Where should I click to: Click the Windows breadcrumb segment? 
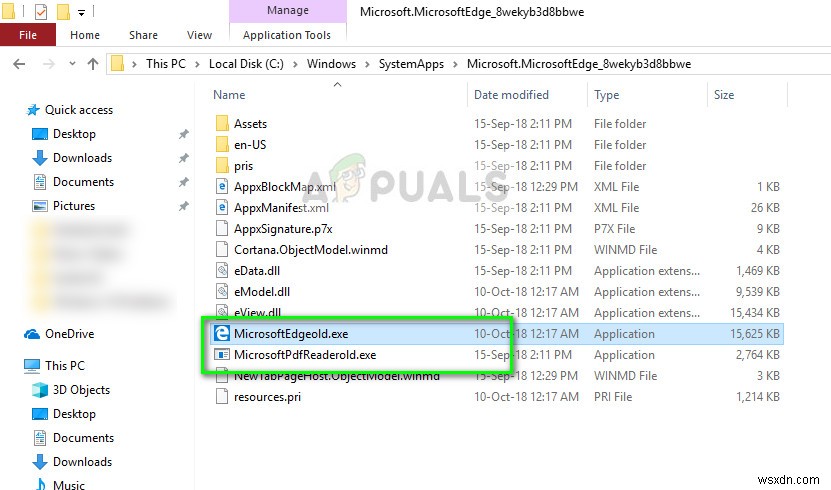[x=331, y=64]
